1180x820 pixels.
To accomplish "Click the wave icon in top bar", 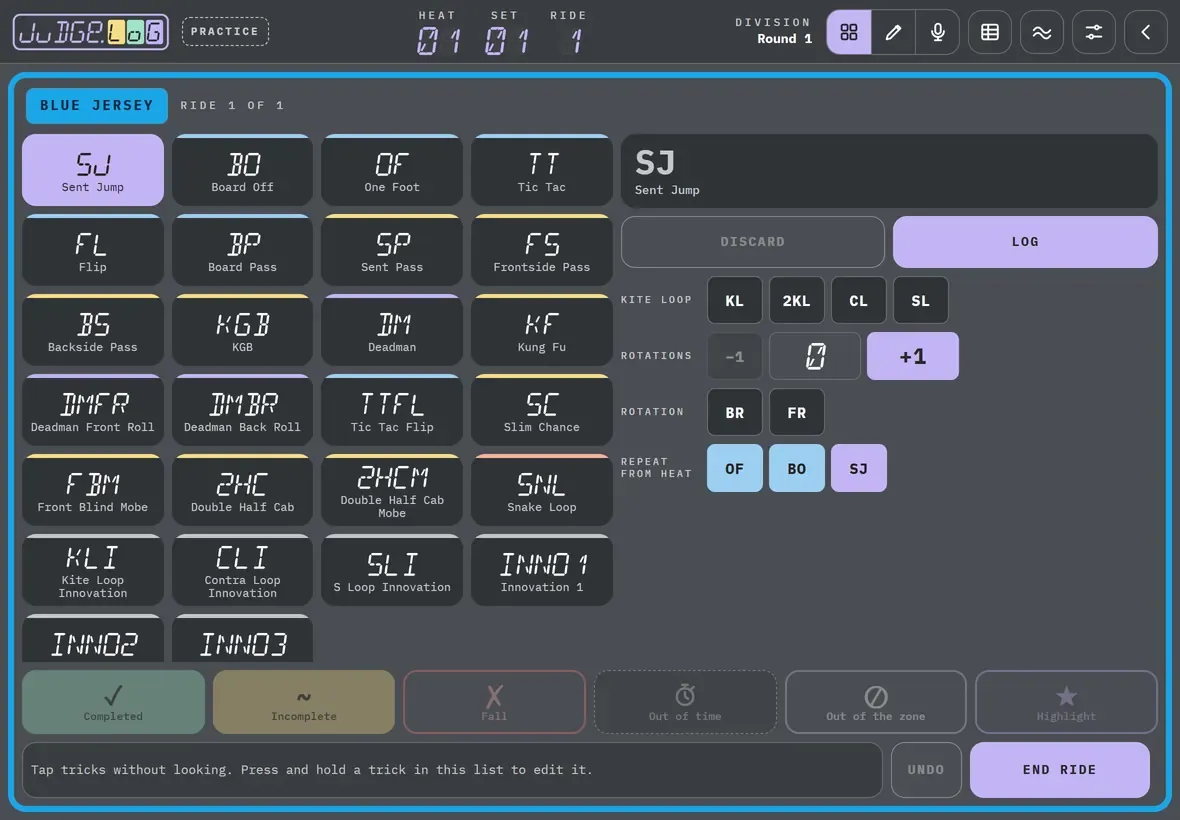I will (x=1042, y=32).
